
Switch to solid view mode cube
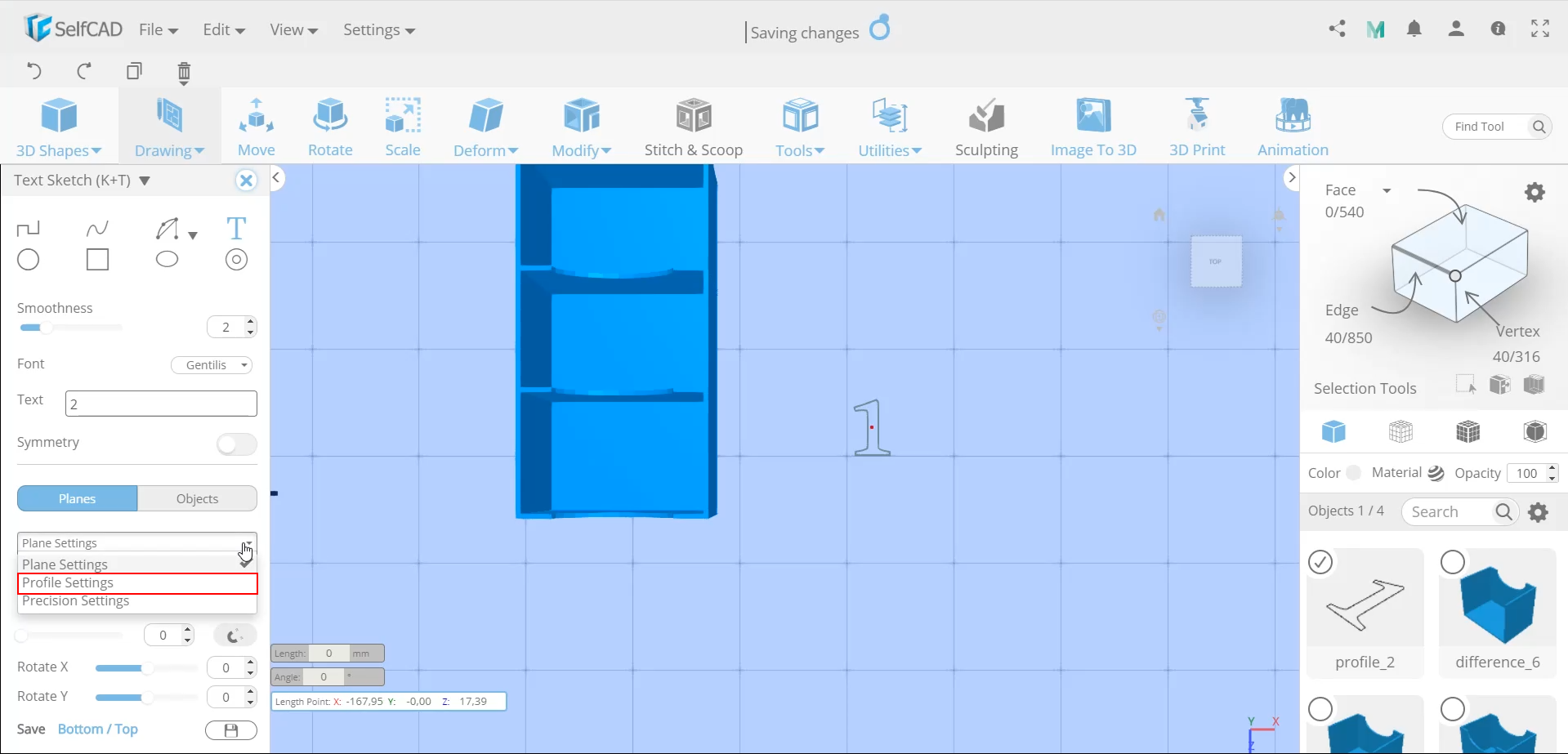[1333, 431]
